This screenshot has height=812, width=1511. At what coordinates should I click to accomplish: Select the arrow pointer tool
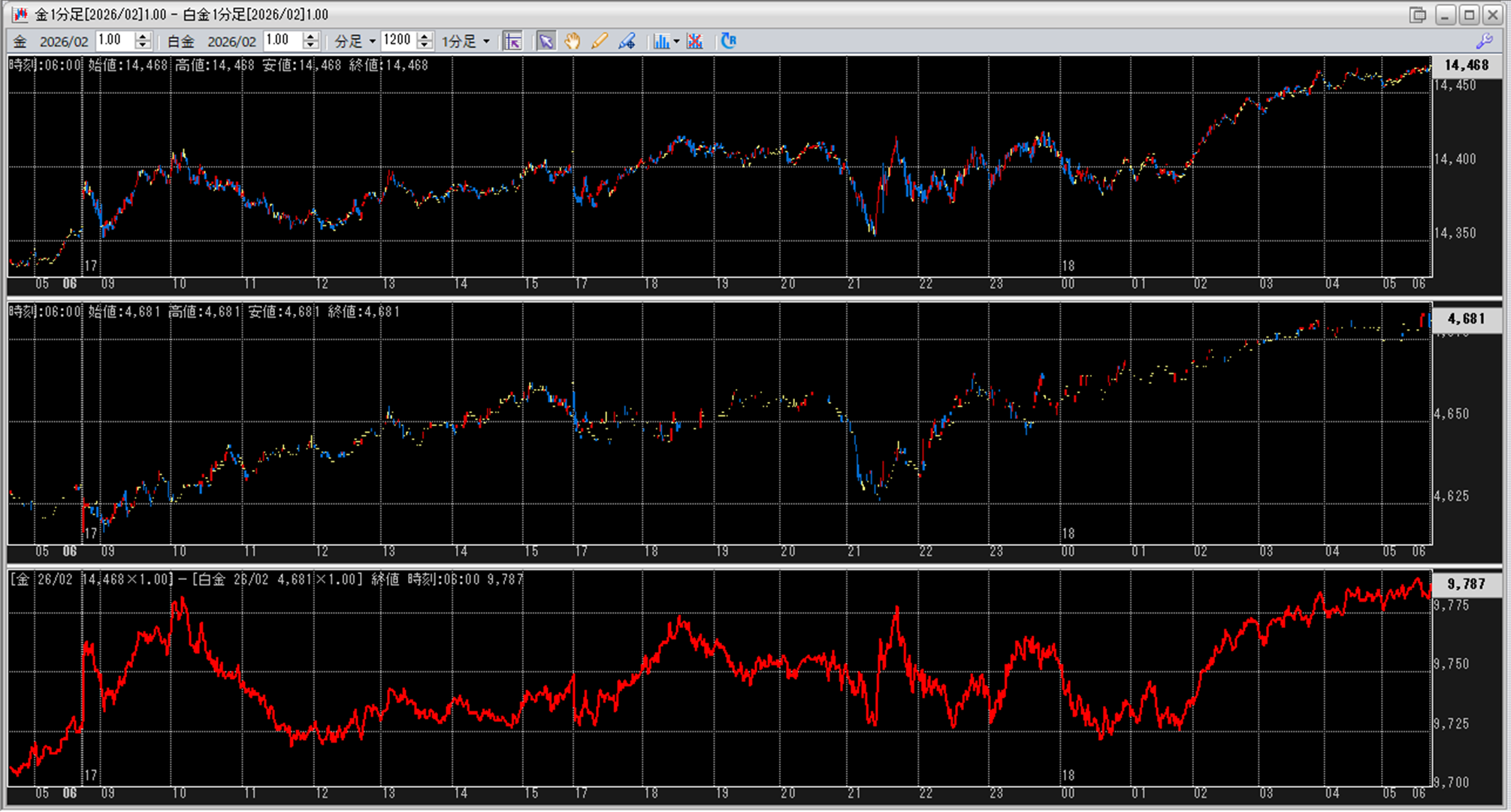[545, 41]
